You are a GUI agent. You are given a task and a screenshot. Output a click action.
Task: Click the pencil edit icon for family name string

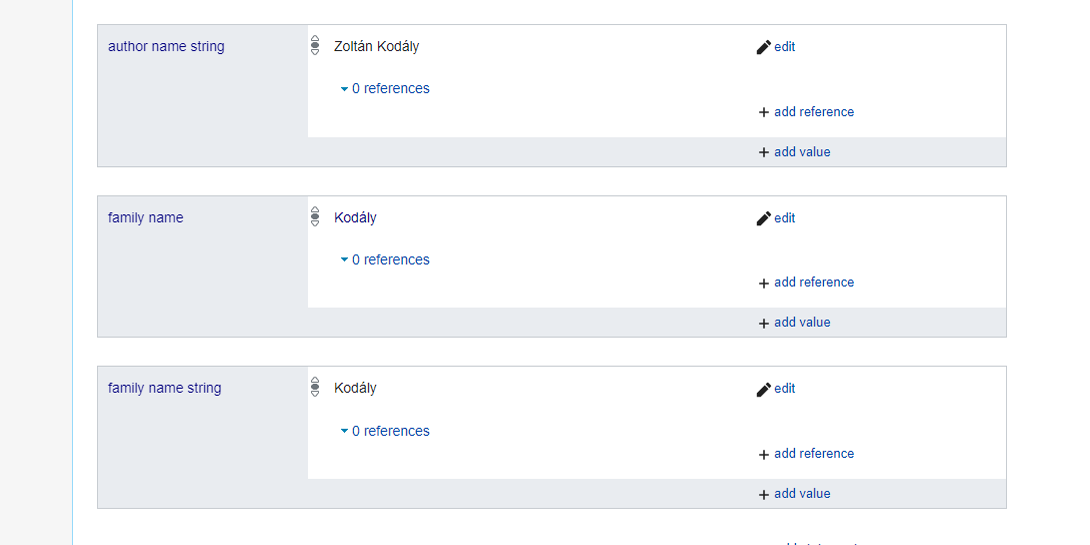[764, 389]
